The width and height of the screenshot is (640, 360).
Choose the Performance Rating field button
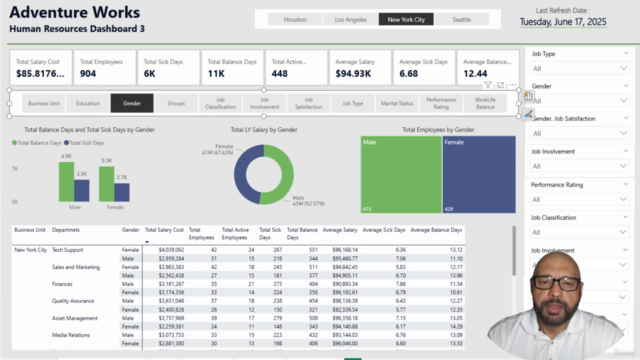click(441, 103)
